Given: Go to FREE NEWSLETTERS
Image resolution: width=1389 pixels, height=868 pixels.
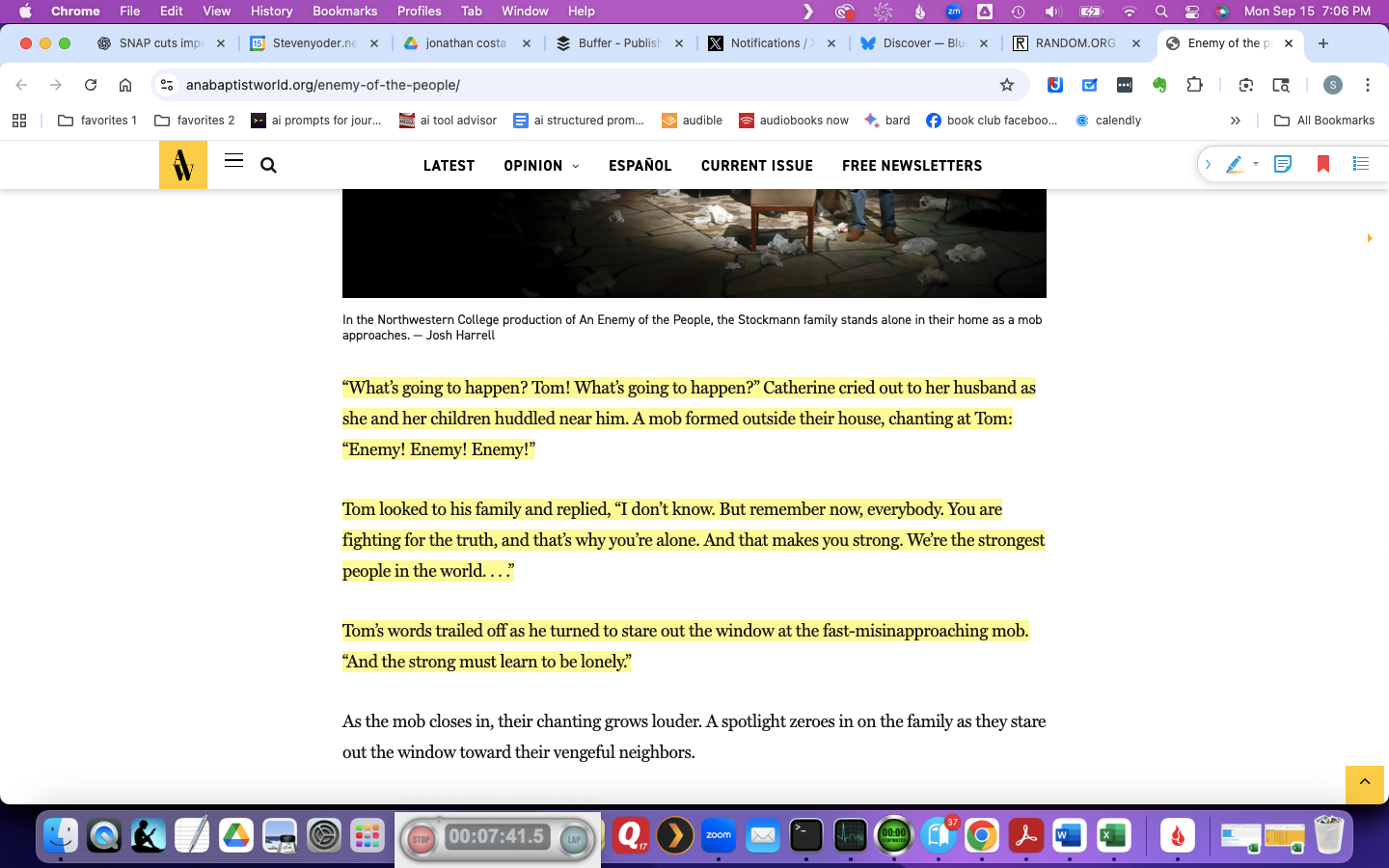Looking at the screenshot, I should (912, 166).
